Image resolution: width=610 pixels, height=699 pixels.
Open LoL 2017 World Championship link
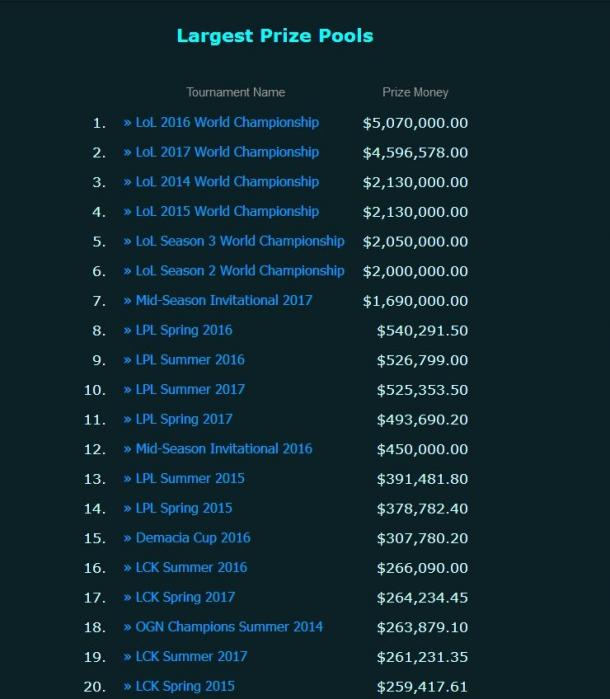[x=227, y=152]
